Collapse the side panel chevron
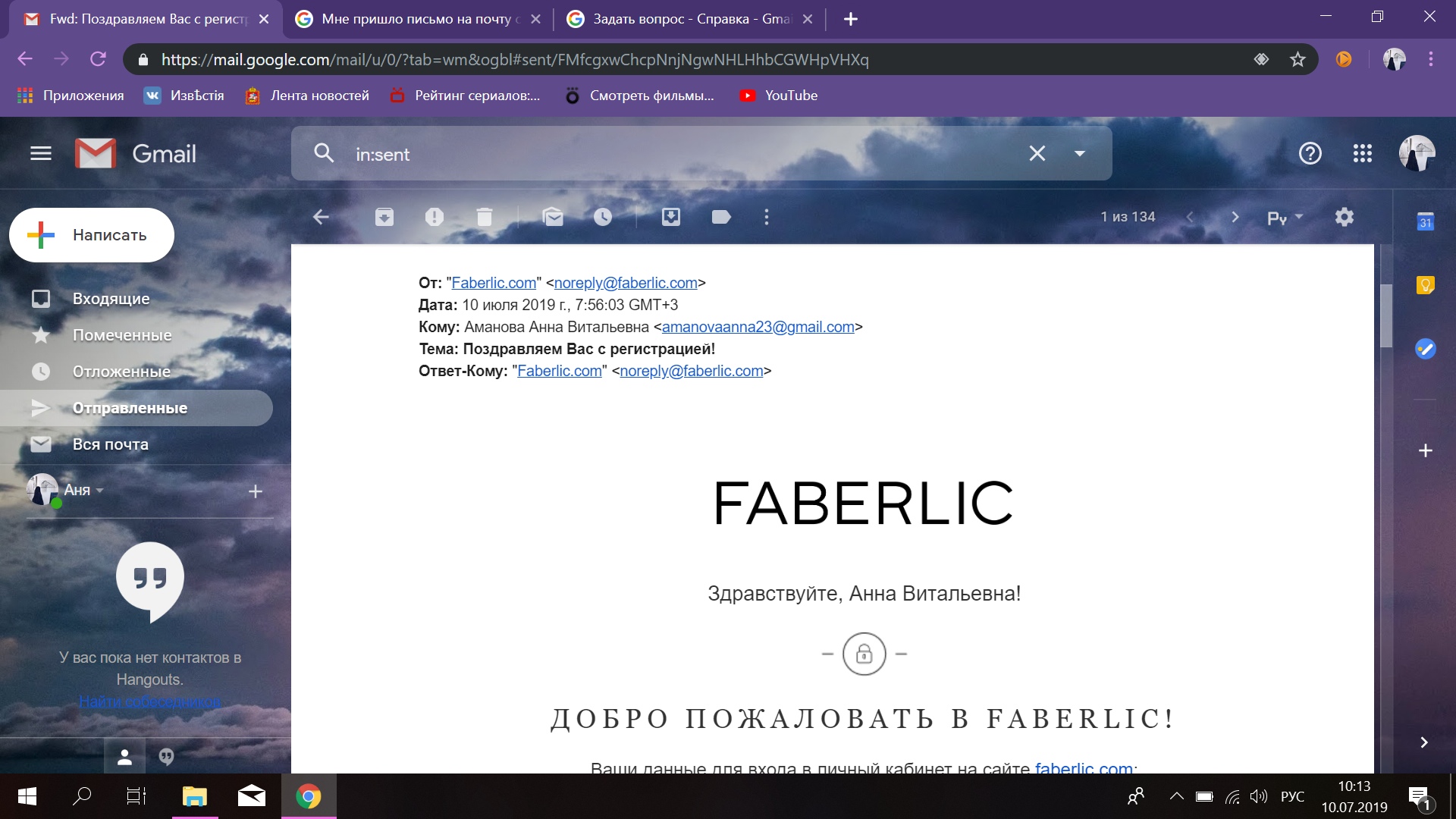Screen dimensions: 1456x819 [x=1424, y=742]
